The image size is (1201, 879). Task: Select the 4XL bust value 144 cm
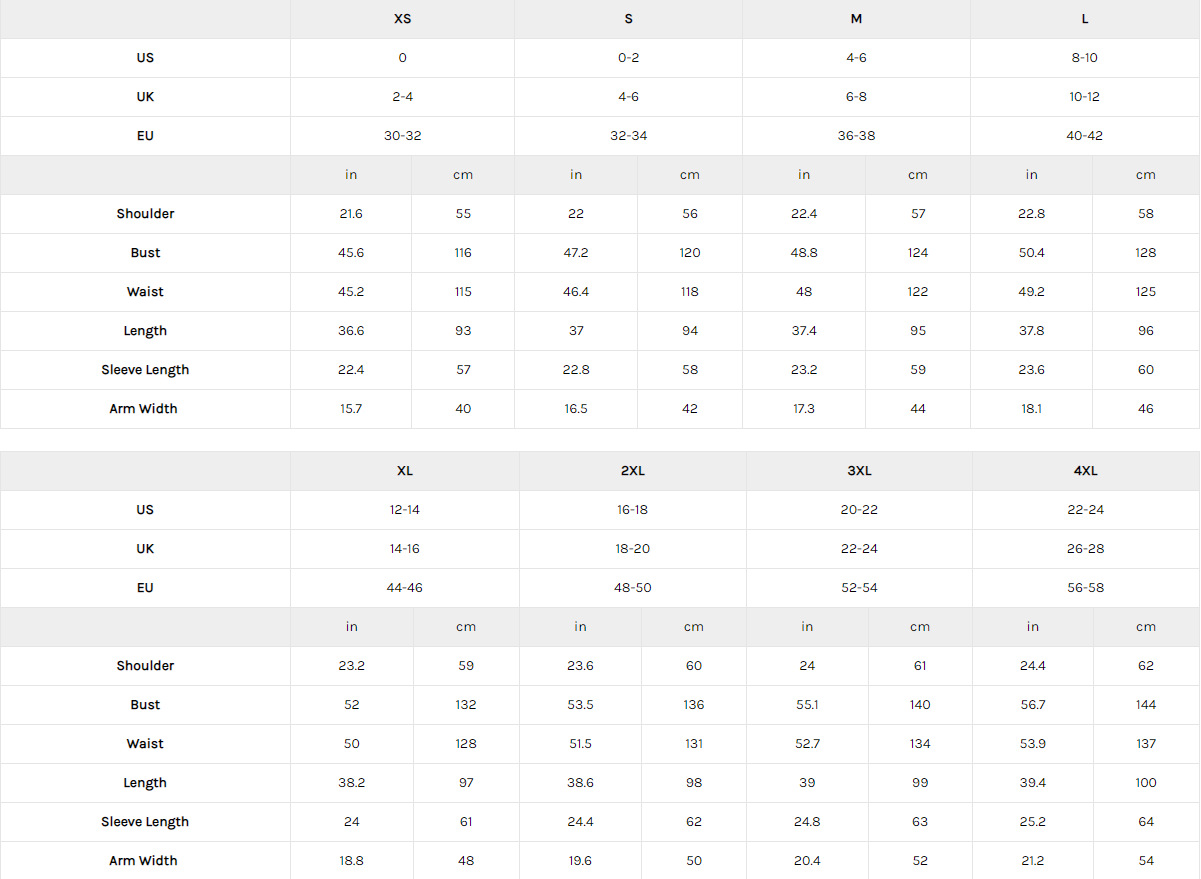point(1146,705)
